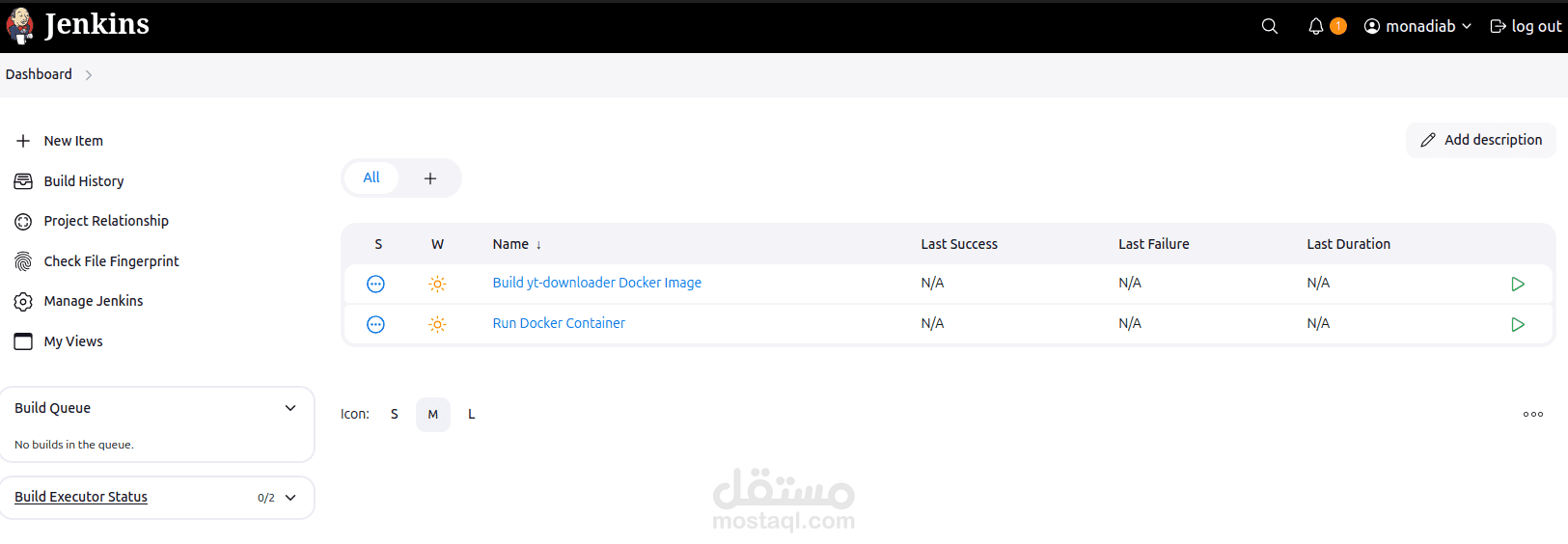Click the New Item plus icon
The image size is (1568, 544).
[x=23, y=141]
